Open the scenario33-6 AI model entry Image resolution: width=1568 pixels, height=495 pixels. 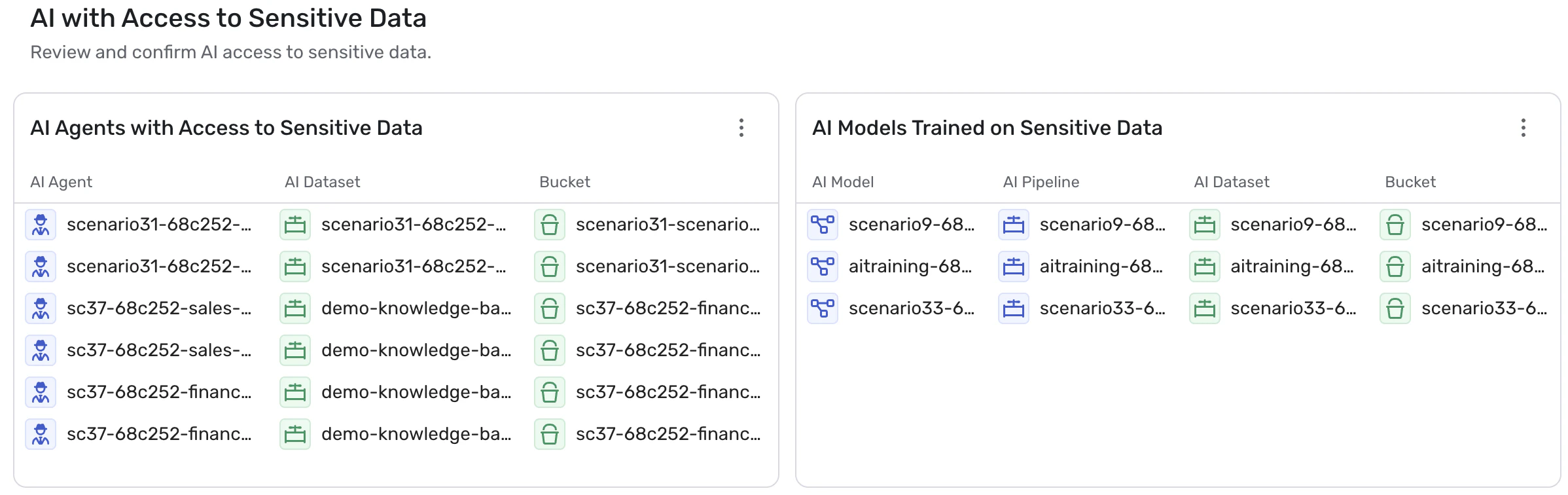(911, 308)
